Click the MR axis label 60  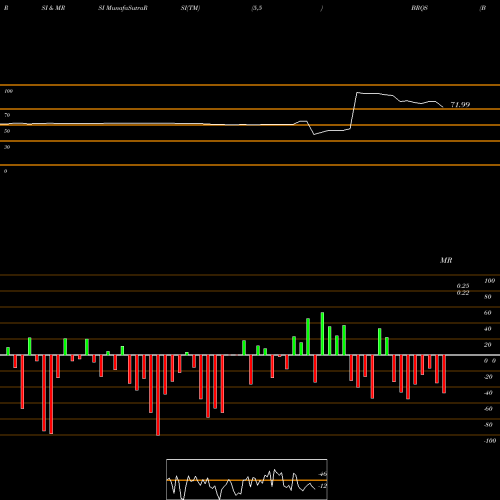[488, 313]
